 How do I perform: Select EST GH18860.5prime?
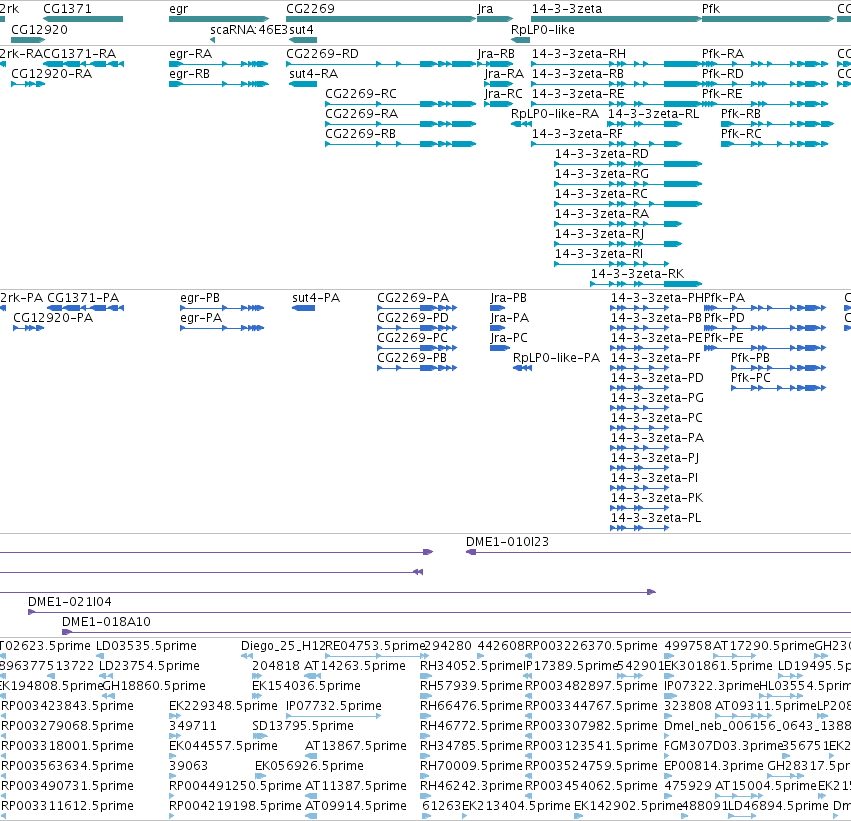[154, 685]
